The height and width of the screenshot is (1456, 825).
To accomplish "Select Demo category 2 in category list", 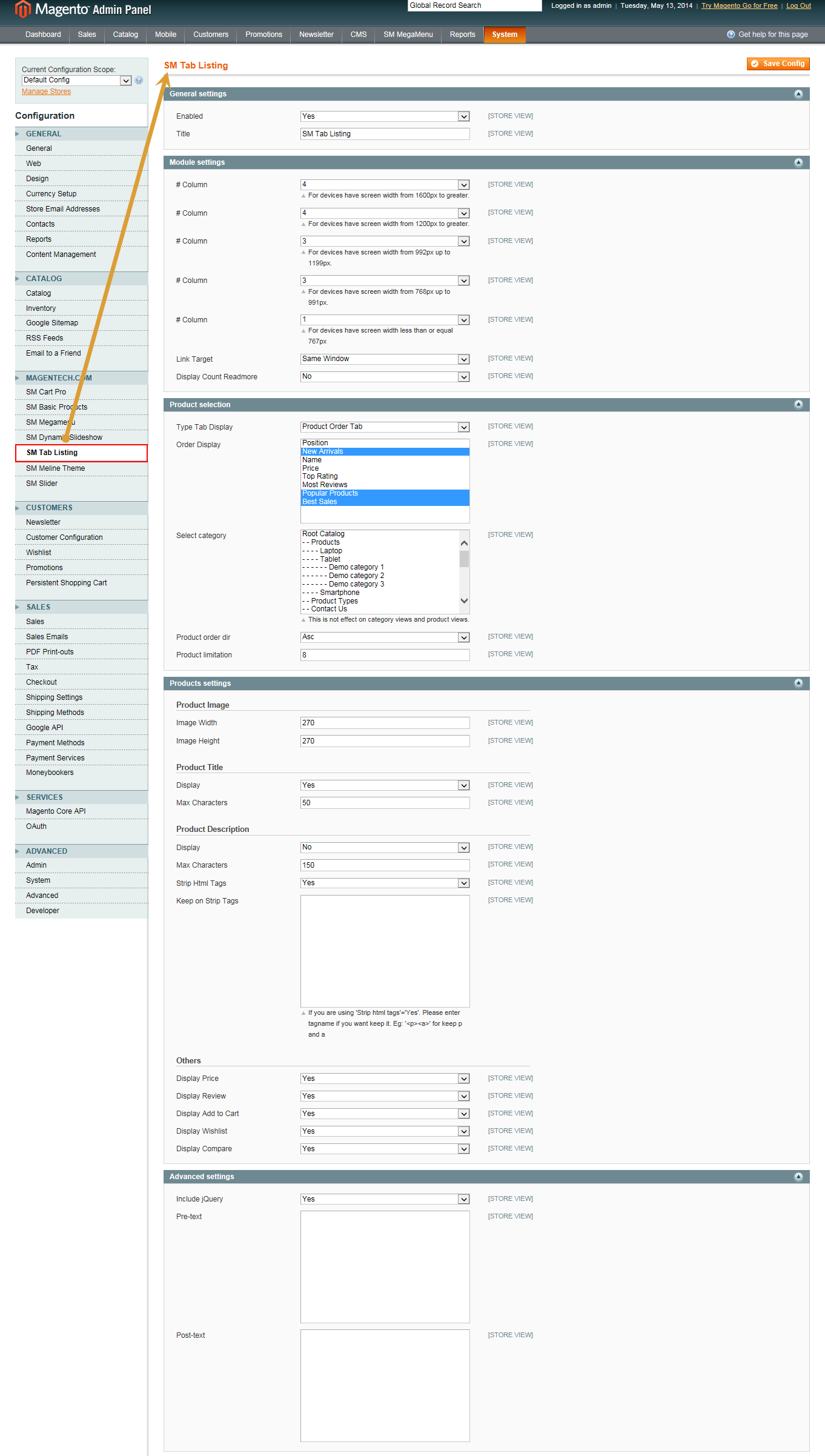I will 380,576.
